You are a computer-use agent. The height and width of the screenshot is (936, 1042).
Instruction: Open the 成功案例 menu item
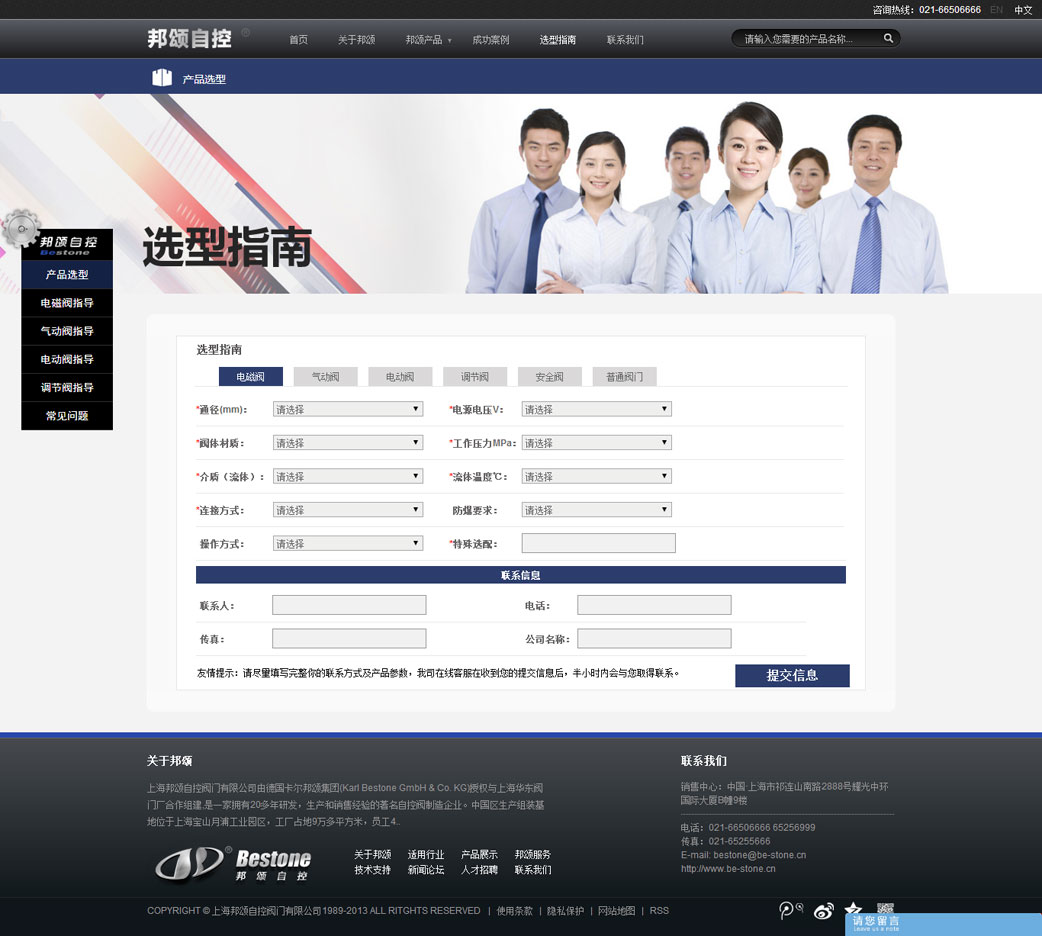tap(490, 40)
